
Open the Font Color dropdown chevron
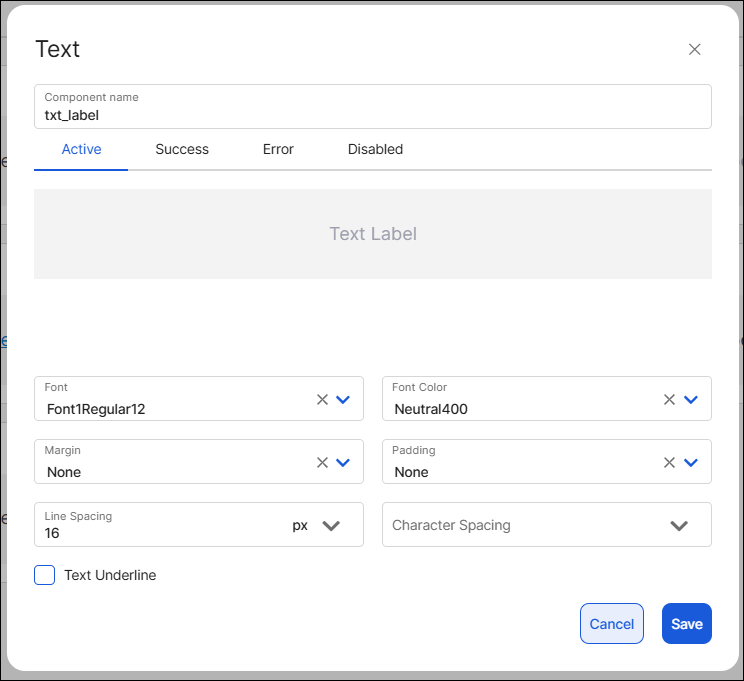691,399
